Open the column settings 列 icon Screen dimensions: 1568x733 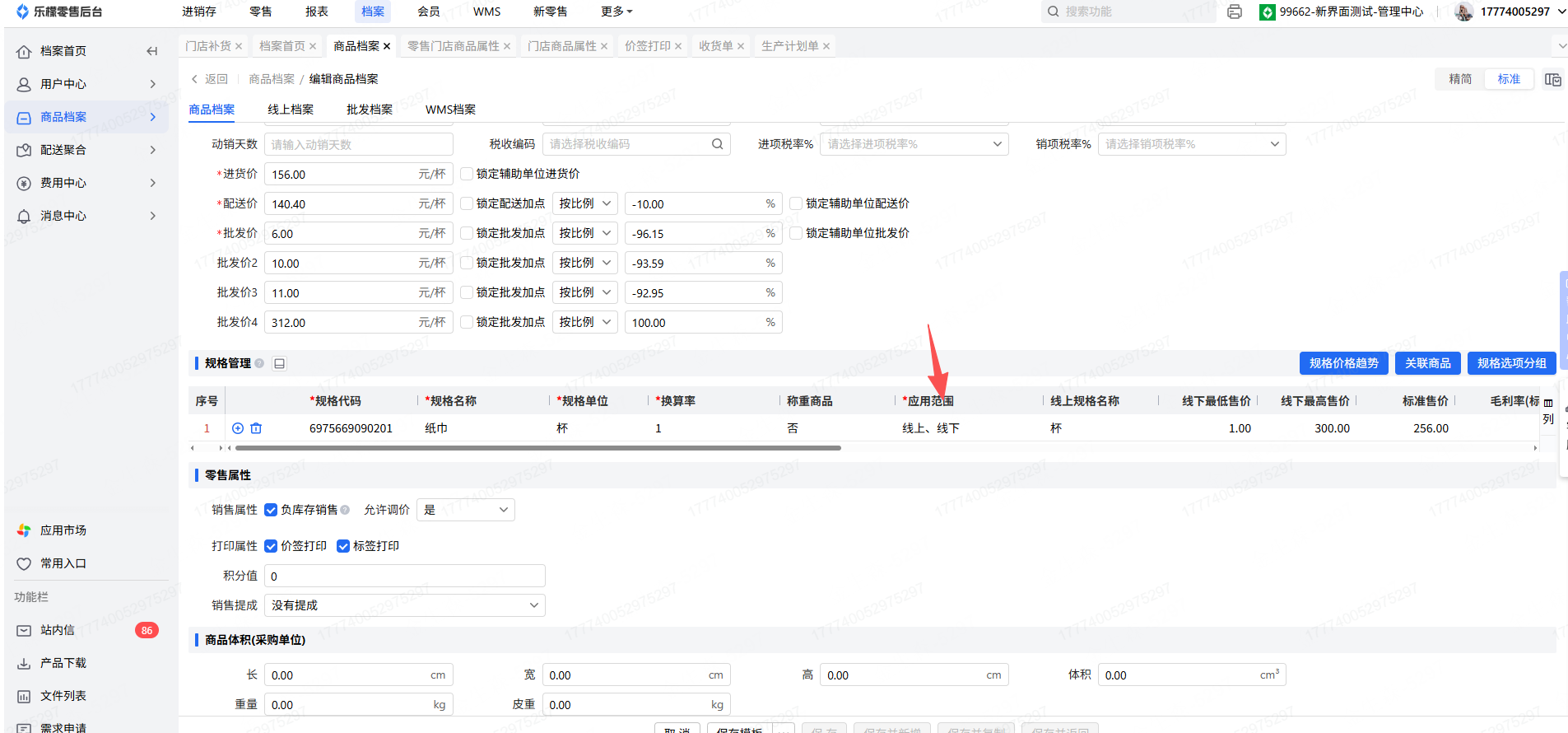click(1548, 411)
